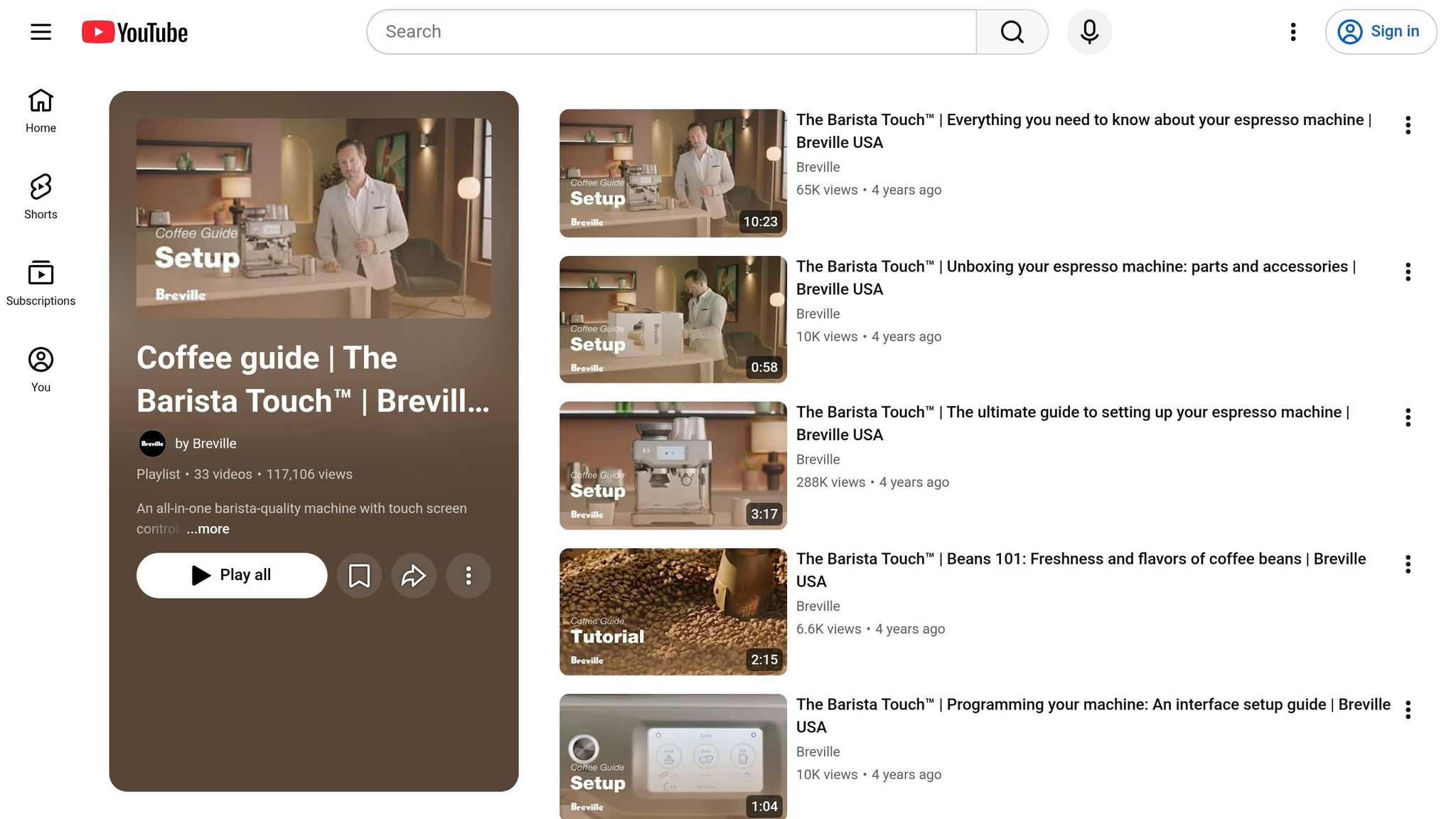Open Shorts from the sidebar
Screen dimensions: 1456x819
[41, 197]
